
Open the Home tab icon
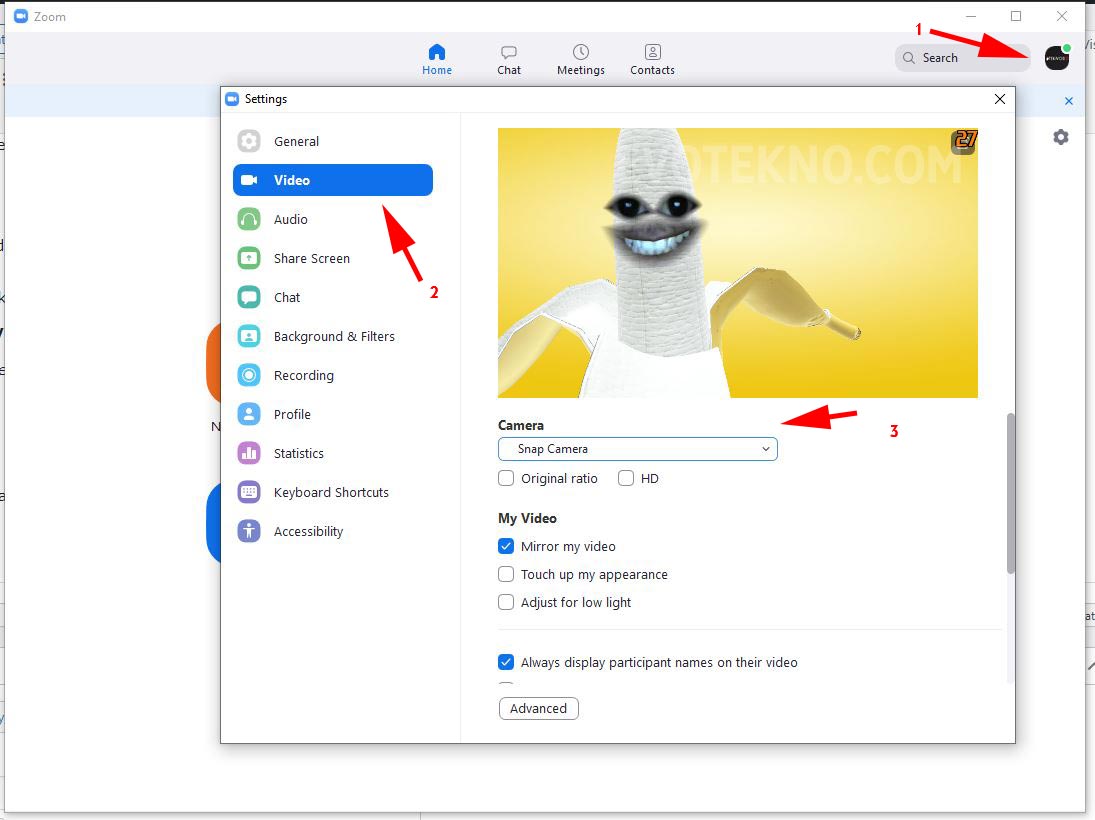436,52
